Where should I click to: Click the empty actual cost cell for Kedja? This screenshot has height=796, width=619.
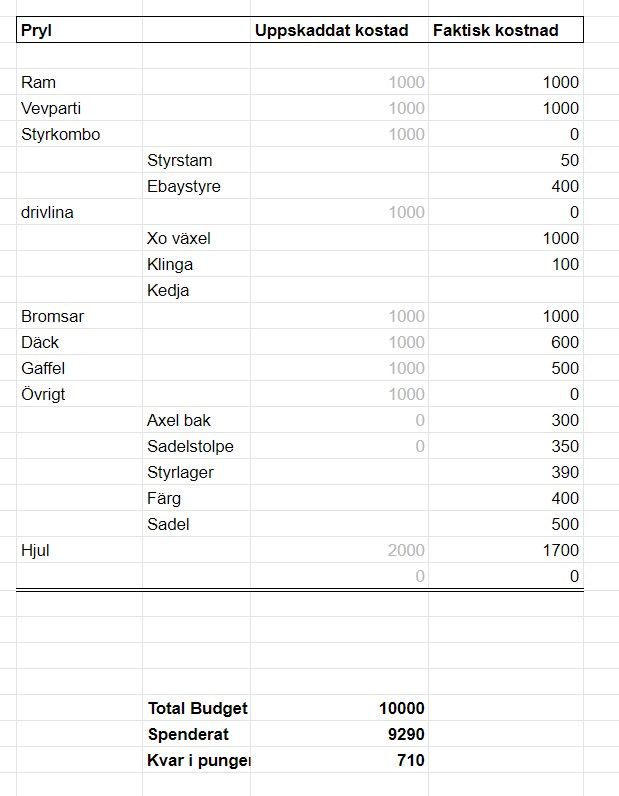506,290
